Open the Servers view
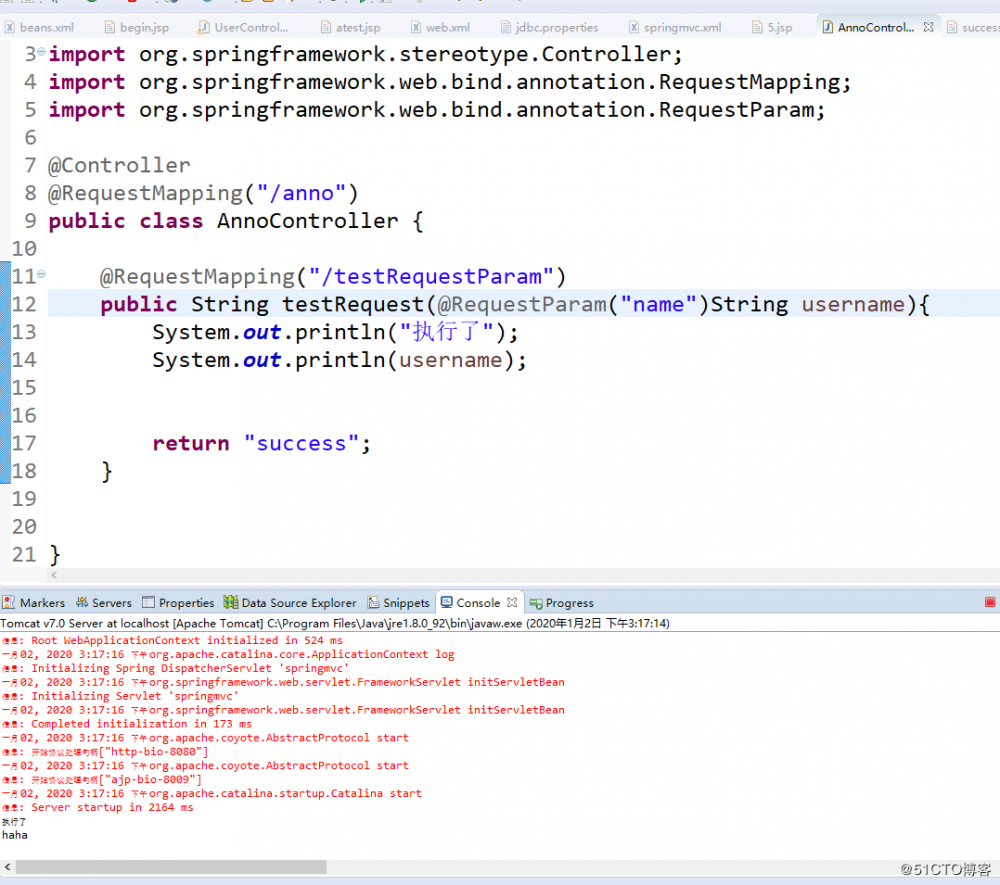Viewport: 1000px width, 885px height. pyautogui.click(x=104, y=603)
